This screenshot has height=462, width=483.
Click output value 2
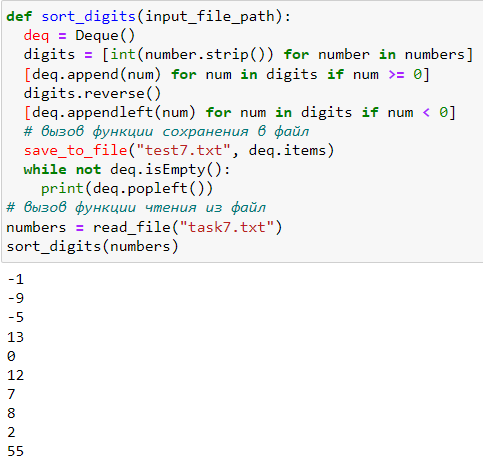pyautogui.click(x=11, y=432)
